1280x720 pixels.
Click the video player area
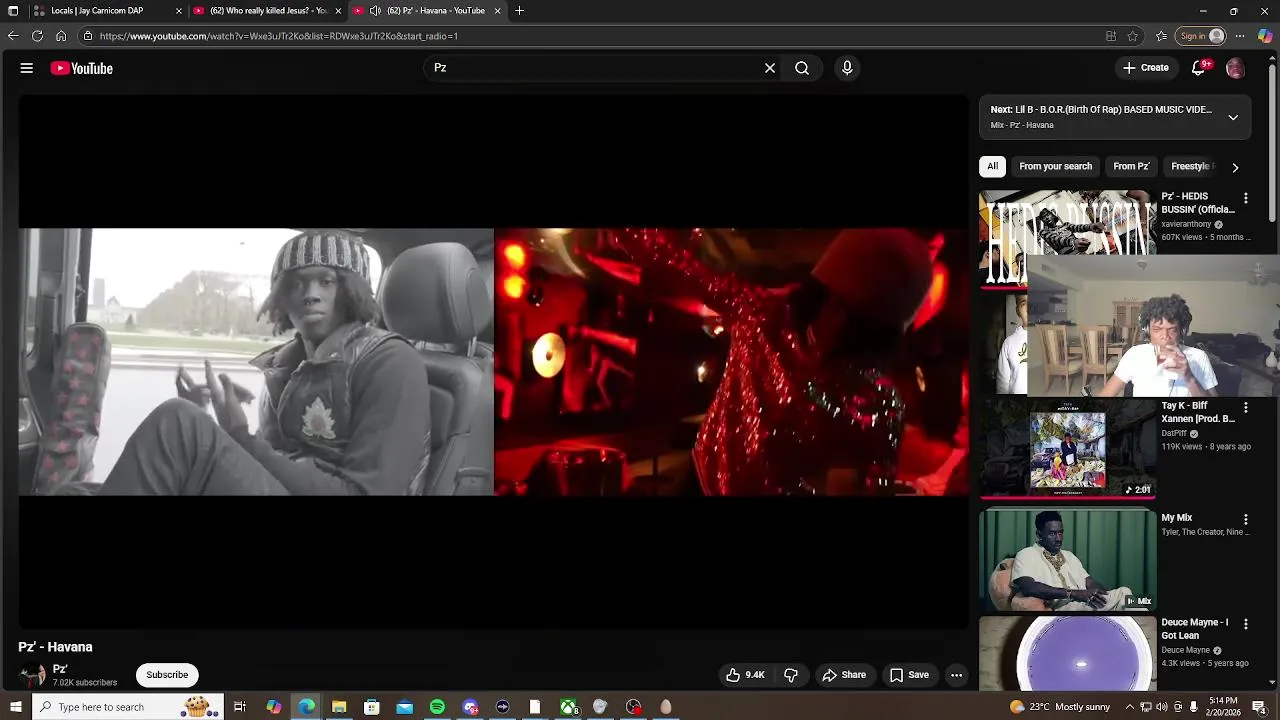(493, 362)
